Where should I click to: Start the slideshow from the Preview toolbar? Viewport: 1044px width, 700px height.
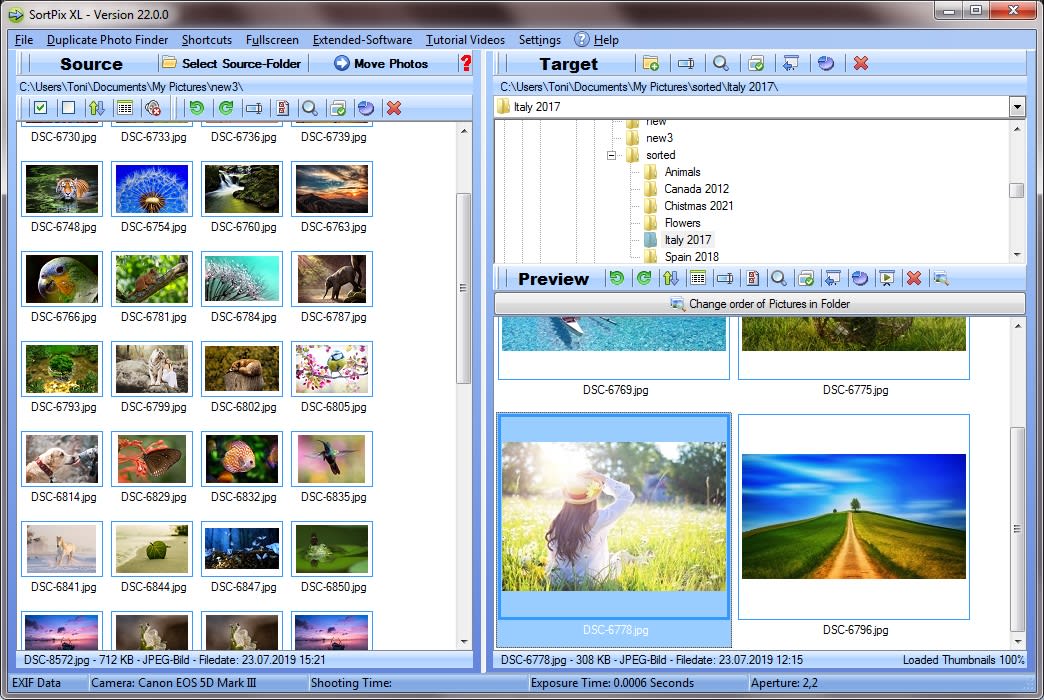click(x=886, y=279)
